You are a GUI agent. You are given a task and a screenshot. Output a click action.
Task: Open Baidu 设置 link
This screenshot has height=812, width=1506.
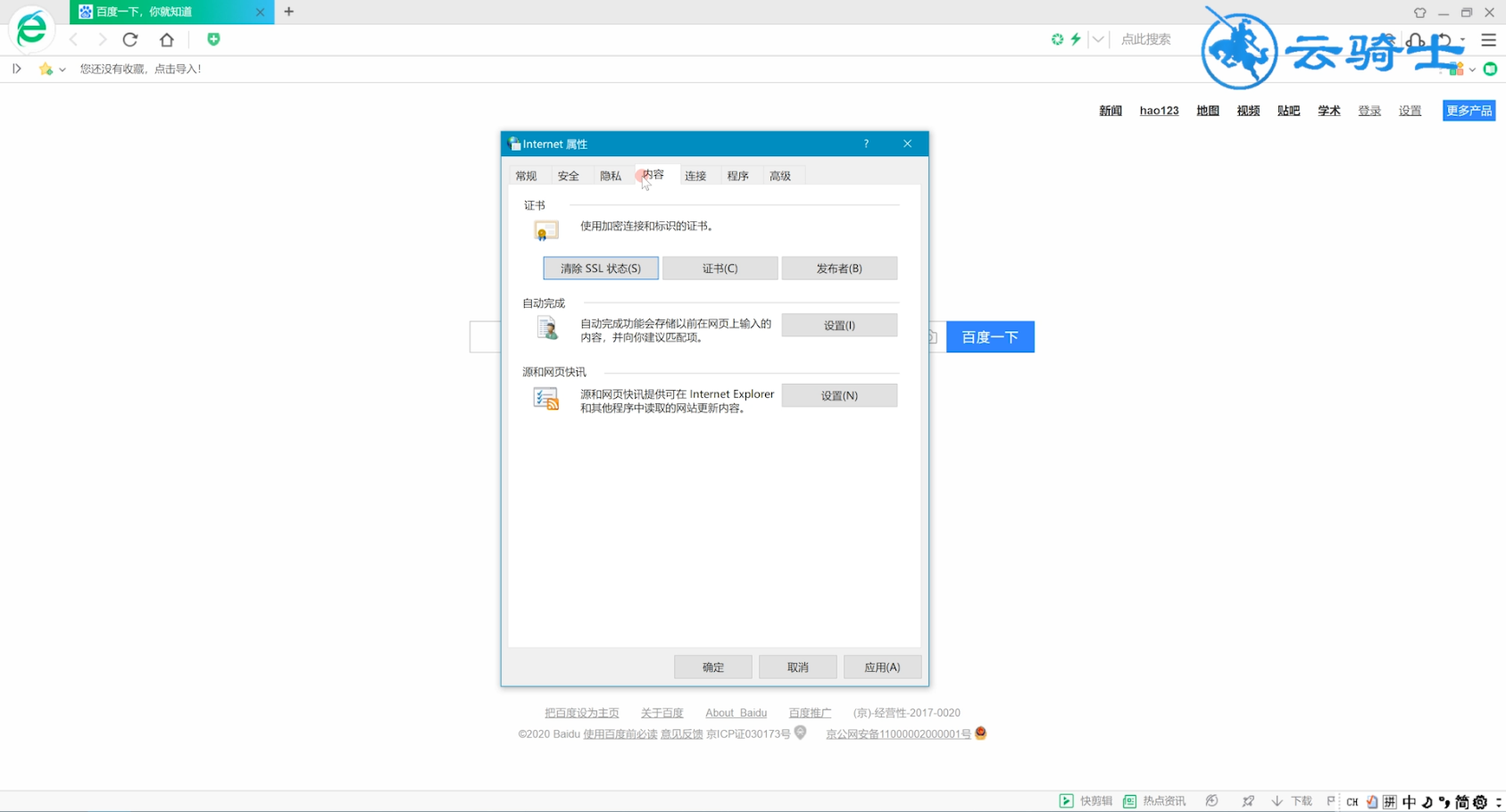point(1410,111)
